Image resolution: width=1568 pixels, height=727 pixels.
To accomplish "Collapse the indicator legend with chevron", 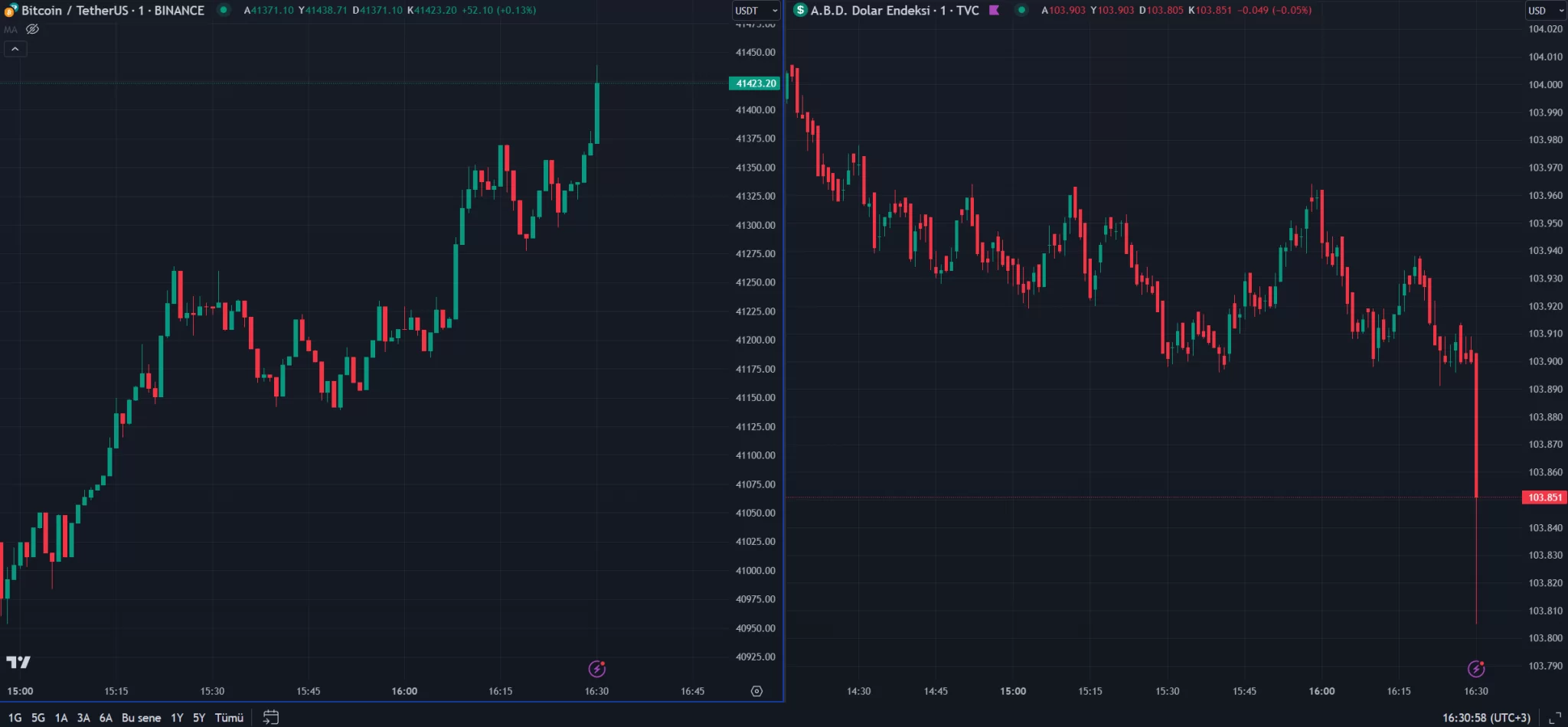I will pyautogui.click(x=15, y=49).
